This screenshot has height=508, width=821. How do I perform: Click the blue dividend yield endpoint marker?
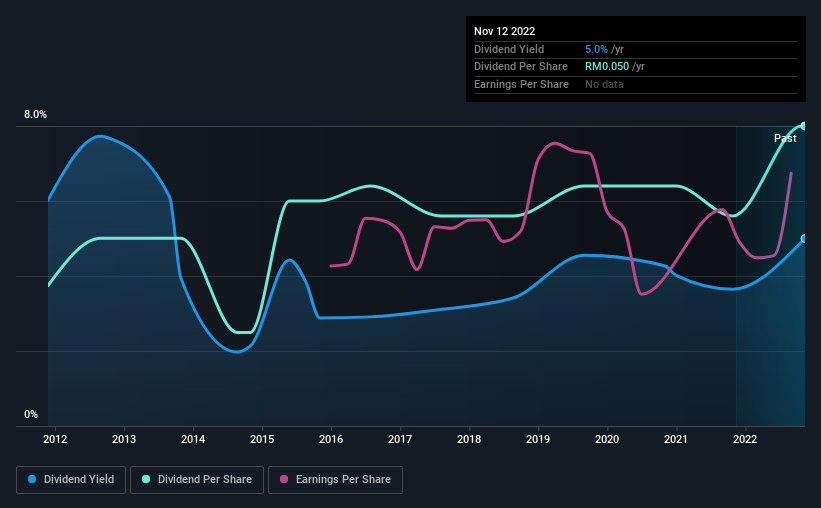pyautogui.click(x=804, y=239)
